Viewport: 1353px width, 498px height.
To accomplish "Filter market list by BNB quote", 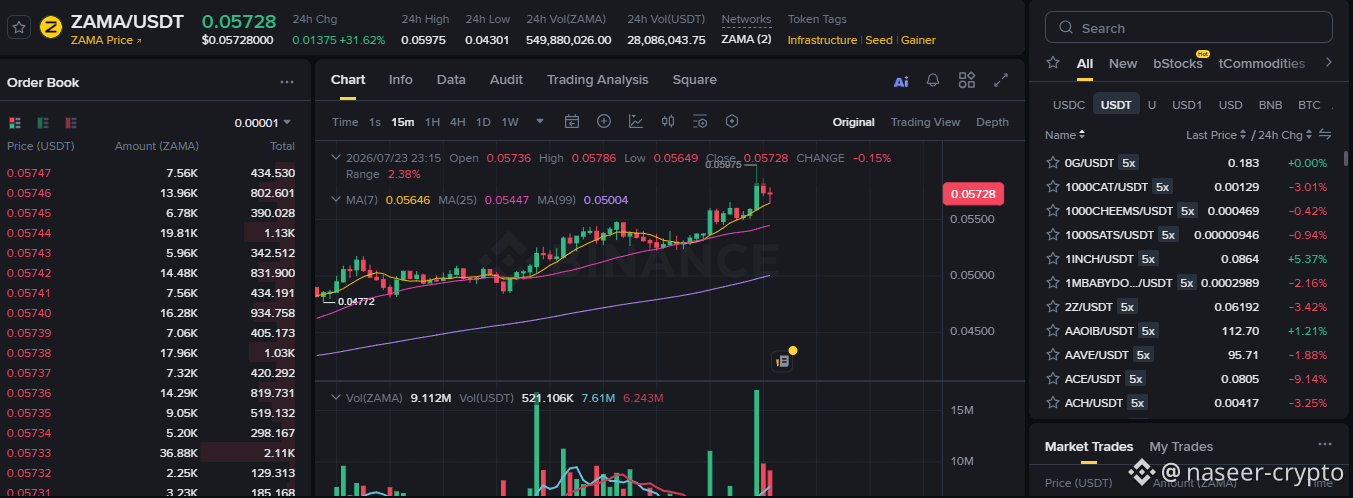I will pos(1270,105).
